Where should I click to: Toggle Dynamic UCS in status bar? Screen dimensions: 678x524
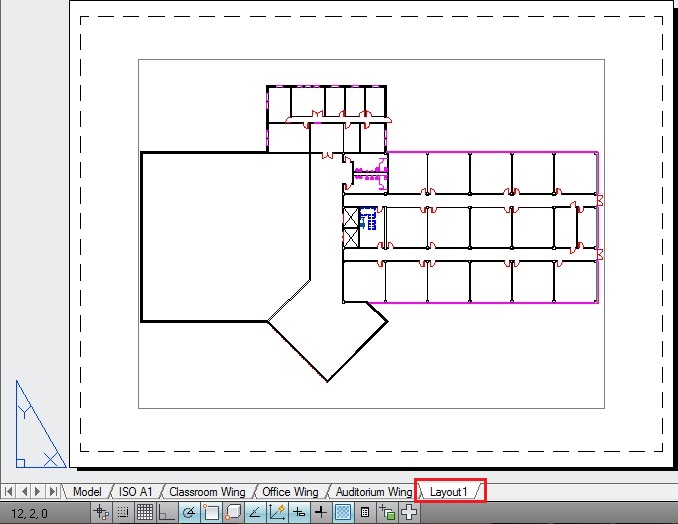pyautogui.click(x=277, y=513)
